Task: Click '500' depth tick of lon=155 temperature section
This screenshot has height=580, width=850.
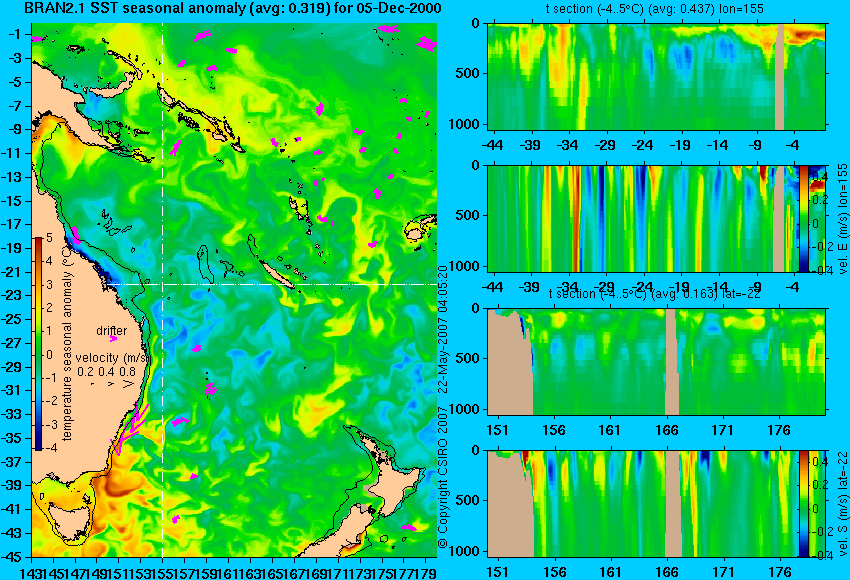Action: point(467,73)
